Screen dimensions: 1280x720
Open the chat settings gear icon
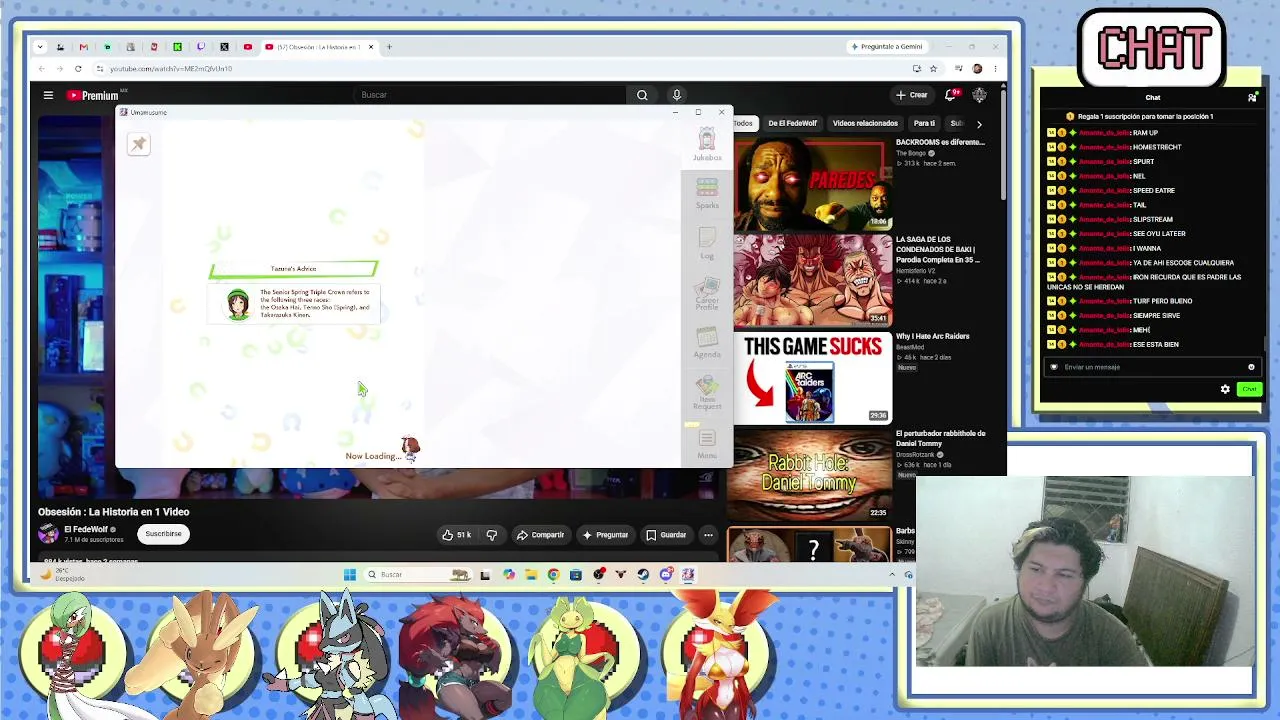click(1225, 389)
